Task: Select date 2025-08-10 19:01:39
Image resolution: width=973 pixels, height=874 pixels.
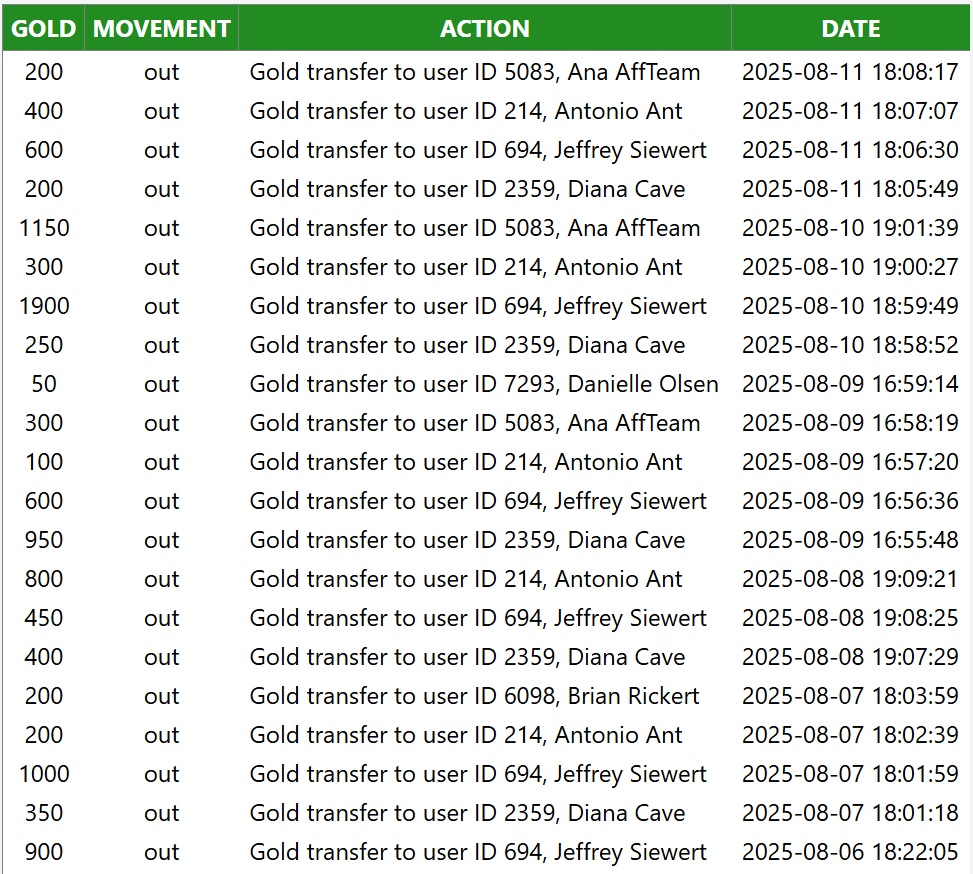Action: coord(850,228)
